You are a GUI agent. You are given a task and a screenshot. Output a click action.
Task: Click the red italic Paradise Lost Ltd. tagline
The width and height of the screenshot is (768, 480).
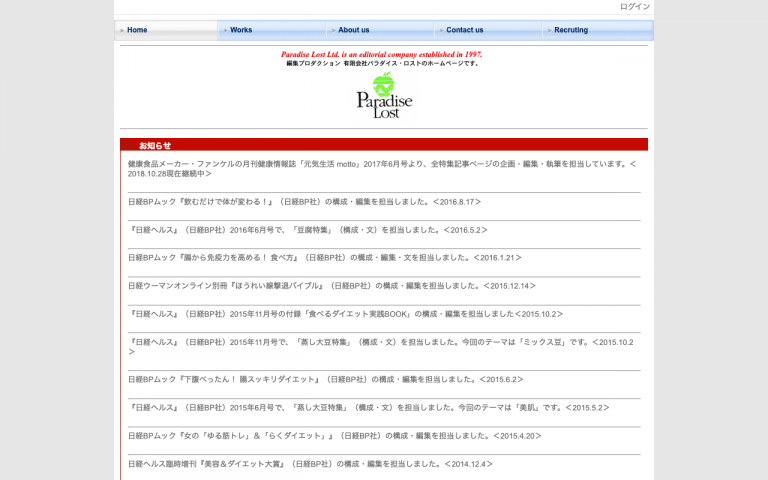click(382, 54)
